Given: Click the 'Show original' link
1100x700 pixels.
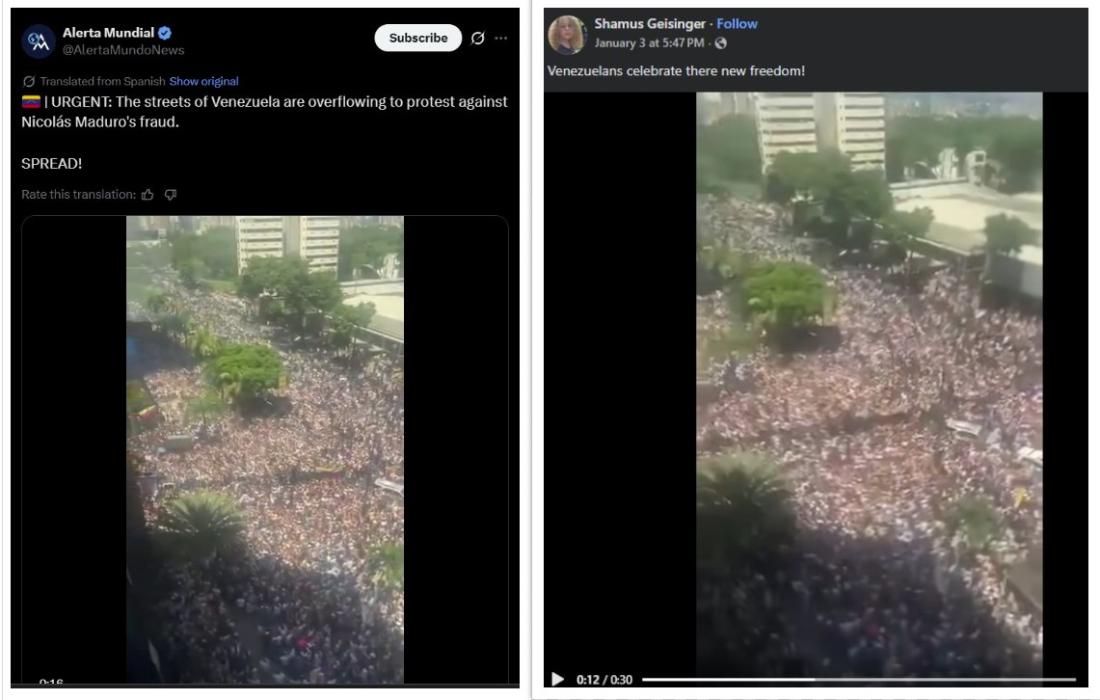Looking at the screenshot, I should pos(203,81).
